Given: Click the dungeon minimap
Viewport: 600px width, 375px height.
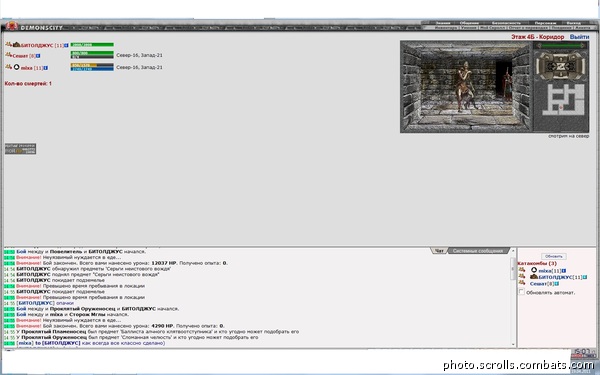Looking at the screenshot, I should (x=562, y=99).
